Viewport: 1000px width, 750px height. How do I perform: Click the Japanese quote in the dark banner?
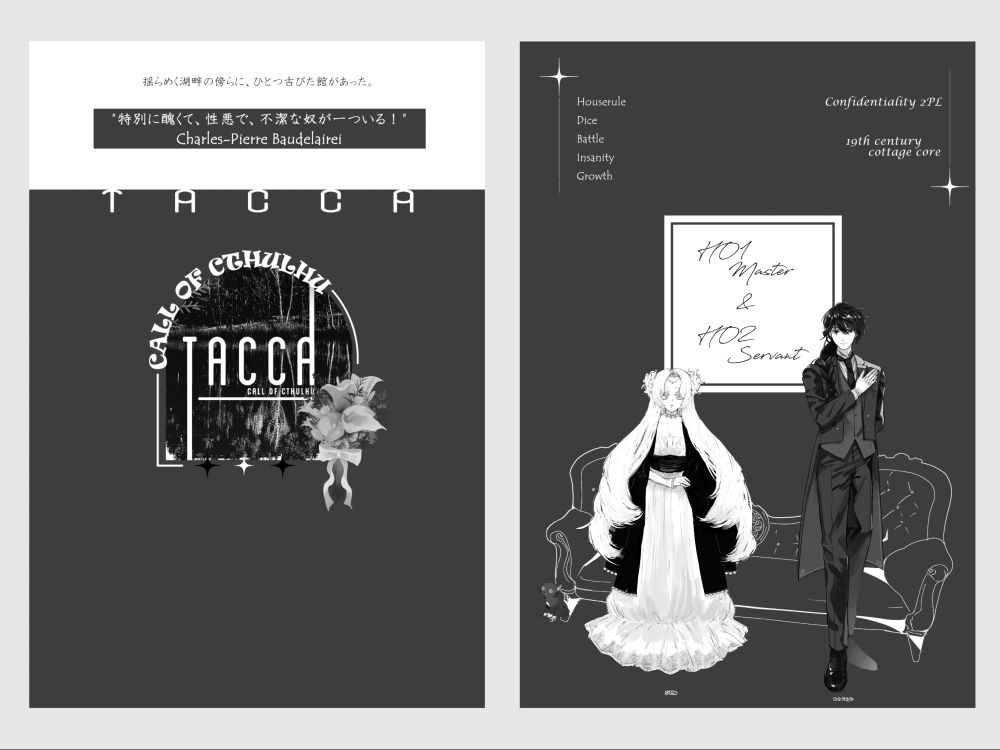coord(259,119)
